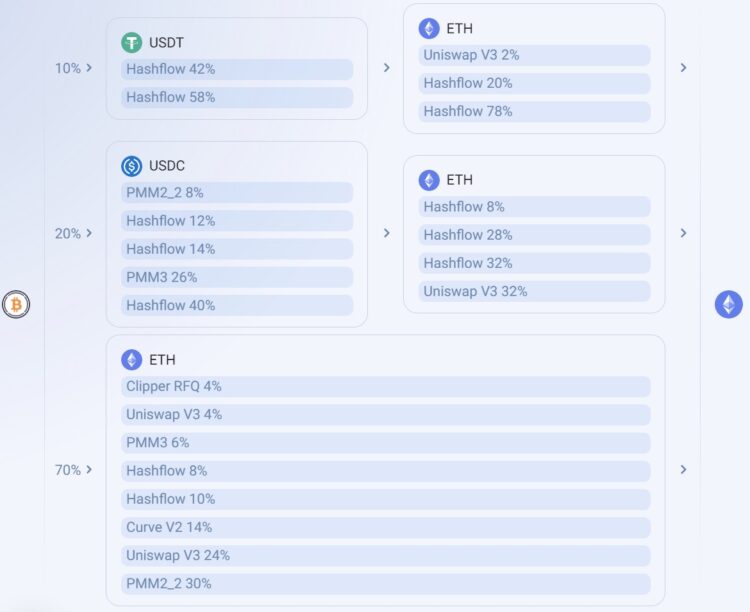Expand the 20% route chevron
This screenshot has width=750, height=612.
click(89, 233)
